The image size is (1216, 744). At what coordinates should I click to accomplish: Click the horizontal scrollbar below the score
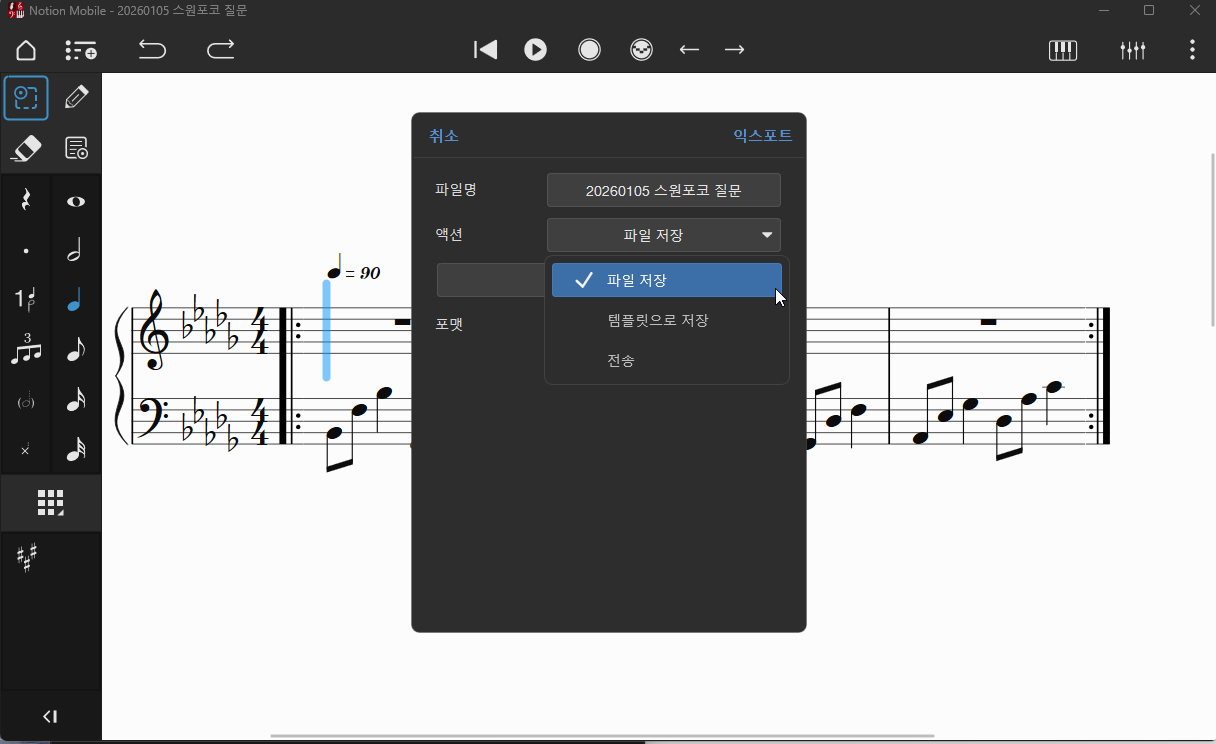pyautogui.click(x=602, y=736)
